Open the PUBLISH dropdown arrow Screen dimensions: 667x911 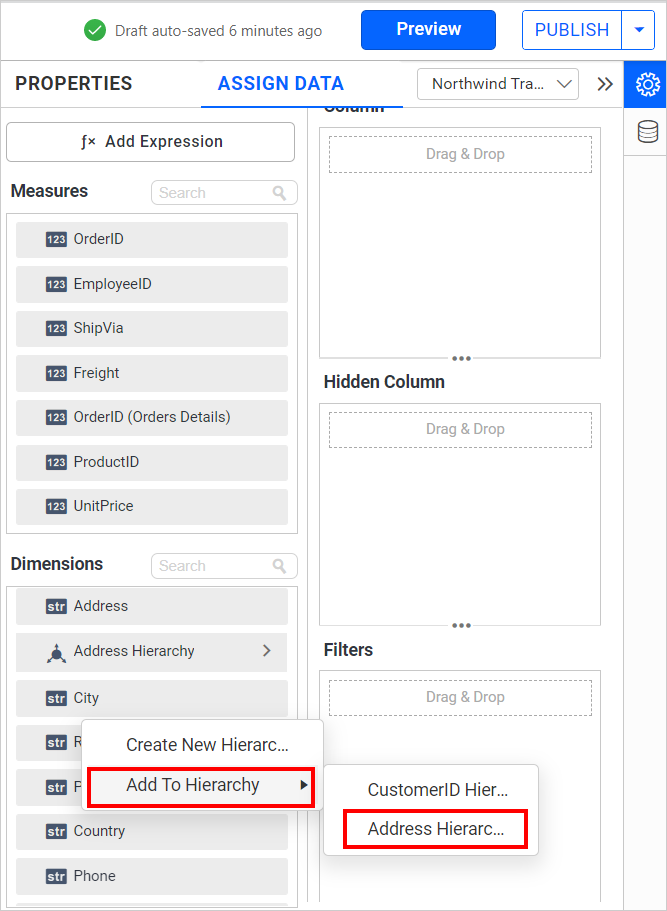coord(638,30)
